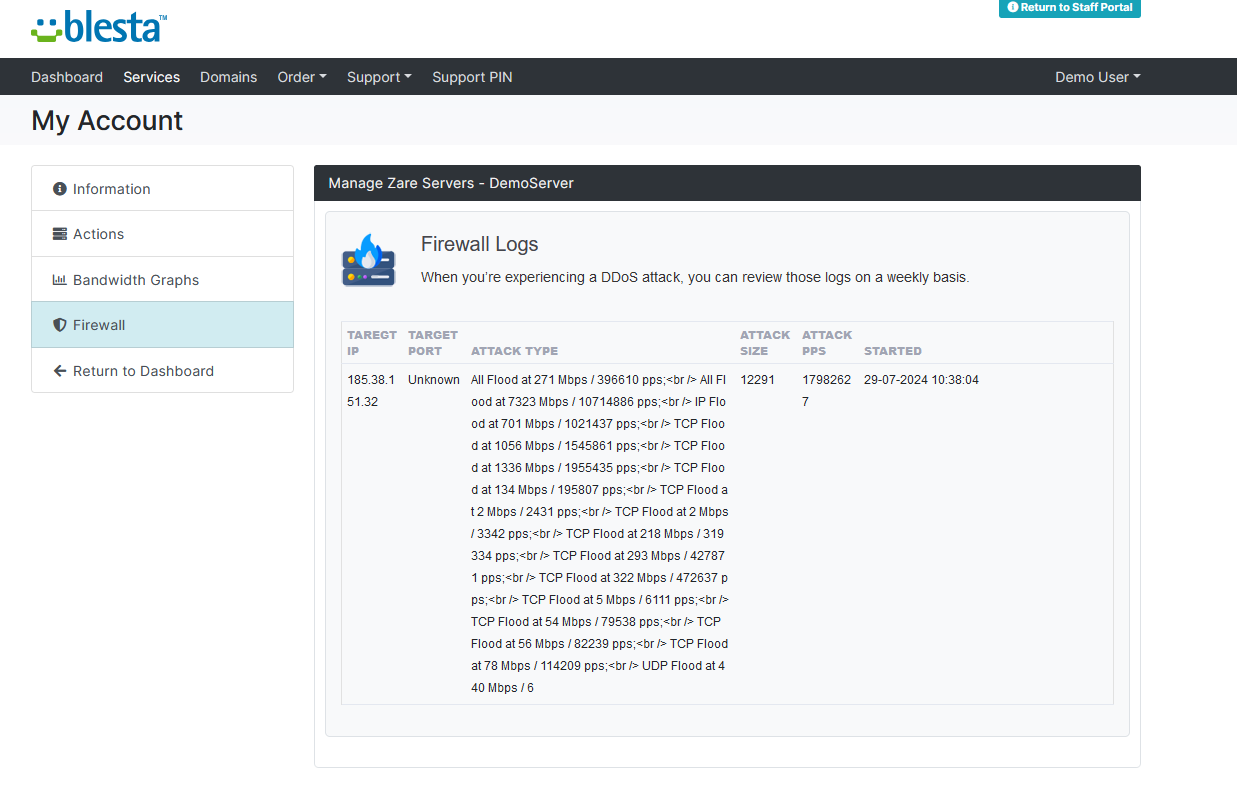This screenshot has width=1237, height=792.
Task: Expand the Demo User account menu
Action: pos(1098,77)
